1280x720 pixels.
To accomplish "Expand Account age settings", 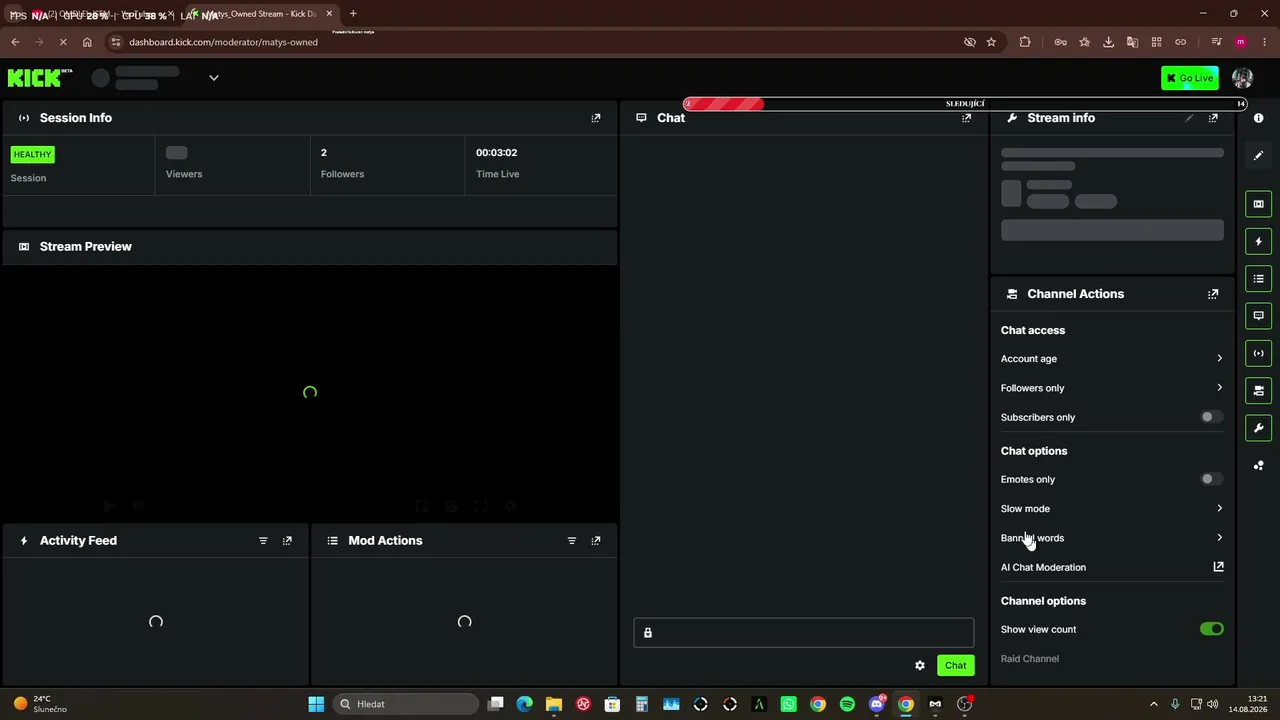I will 1112,359.
